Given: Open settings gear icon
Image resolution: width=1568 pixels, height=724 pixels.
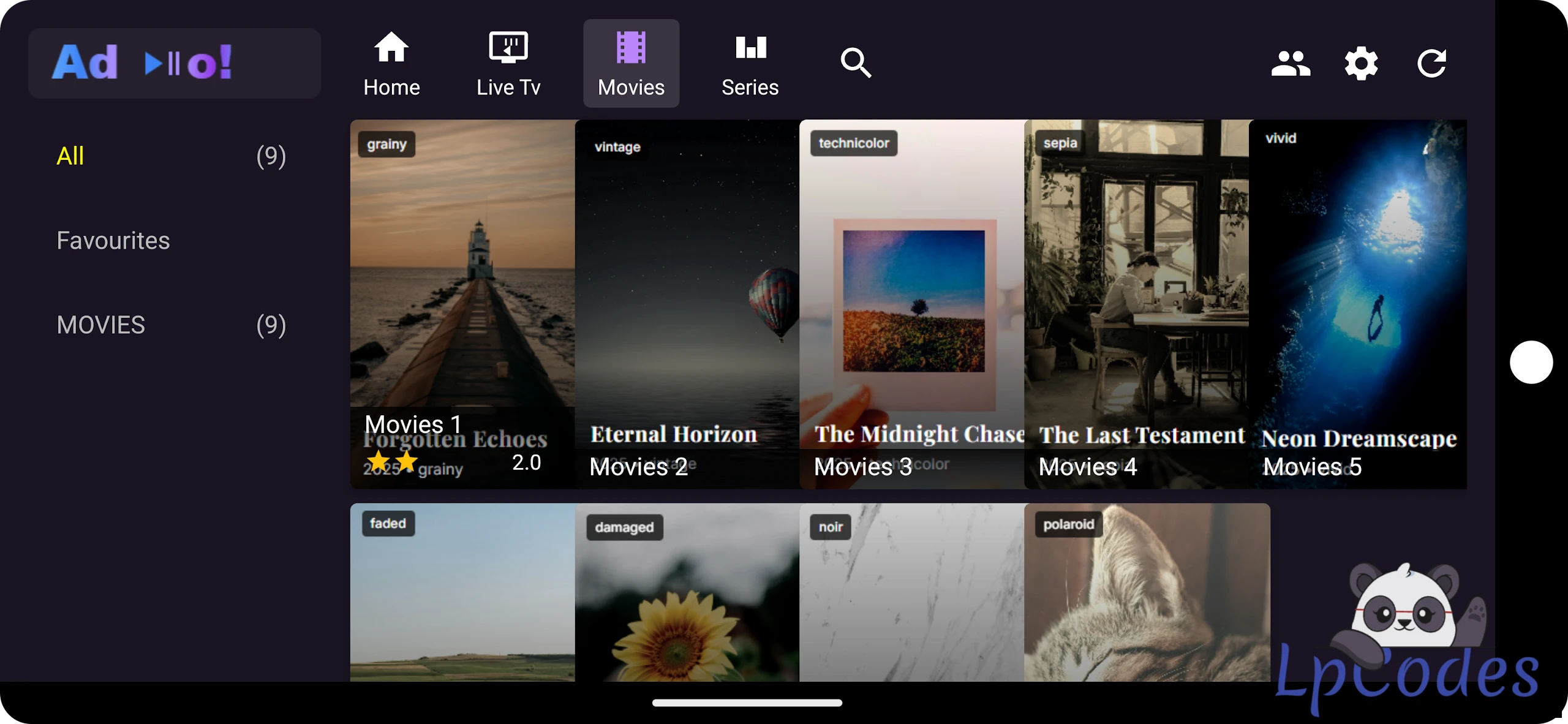Looking at the screenshot, I should point(1361,63).
